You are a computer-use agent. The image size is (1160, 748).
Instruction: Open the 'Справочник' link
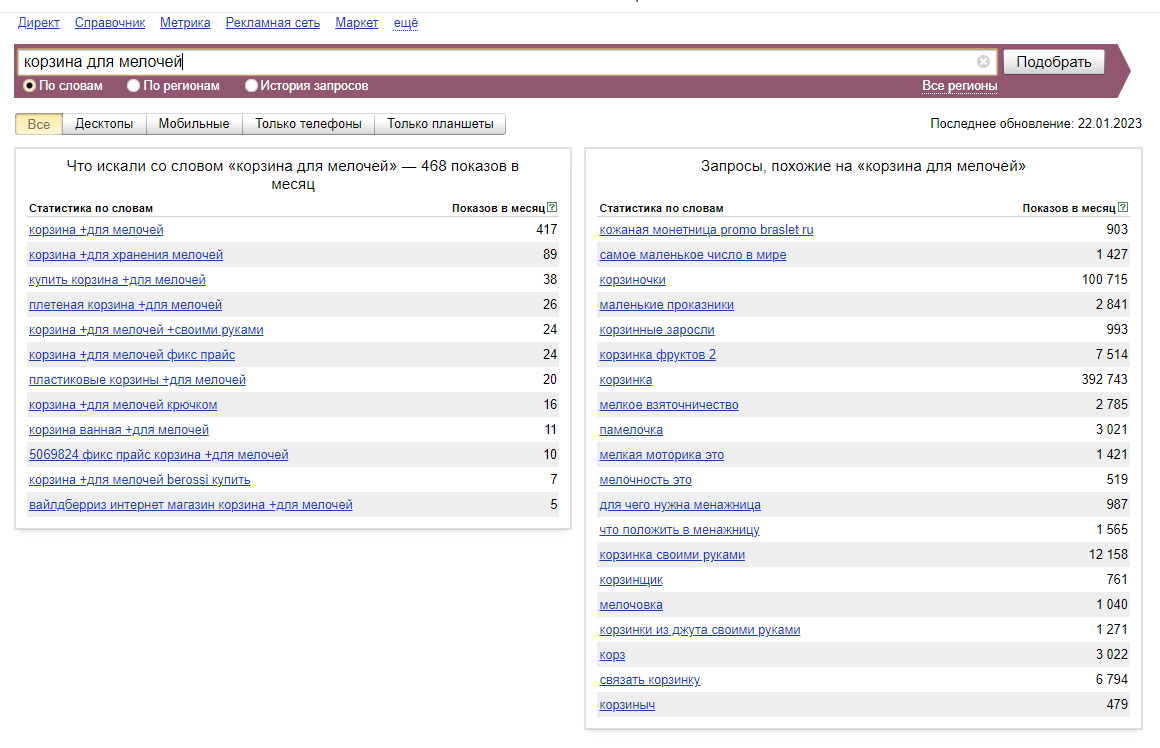109,23
